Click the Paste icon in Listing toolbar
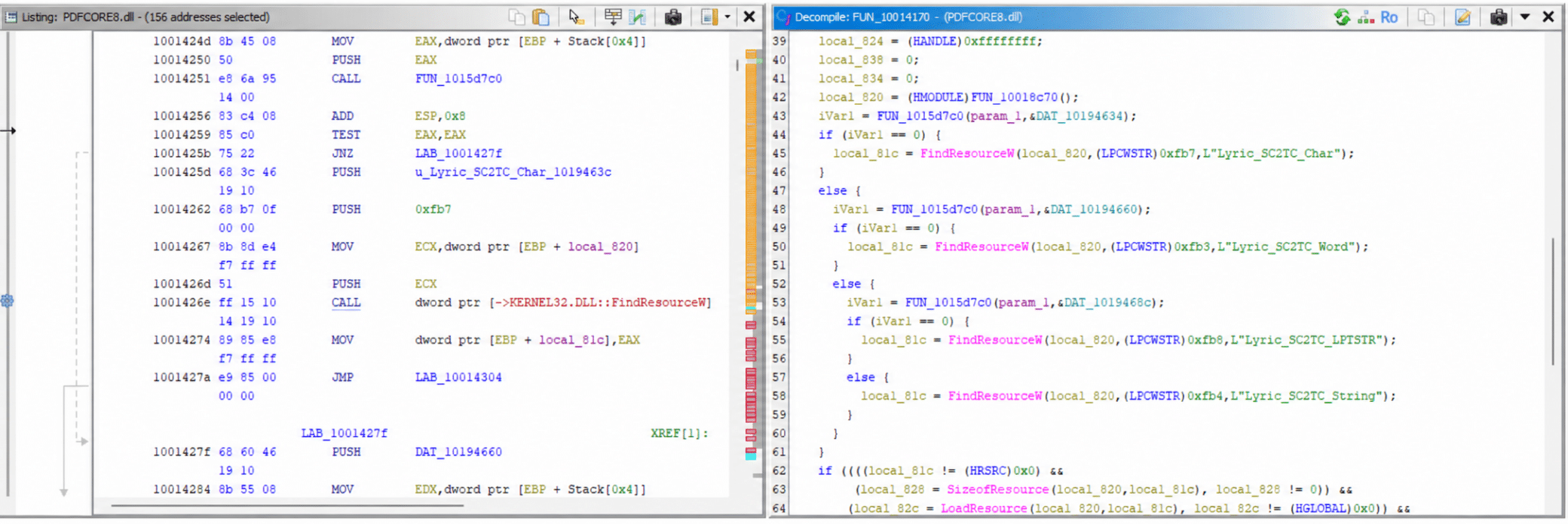 541,17
